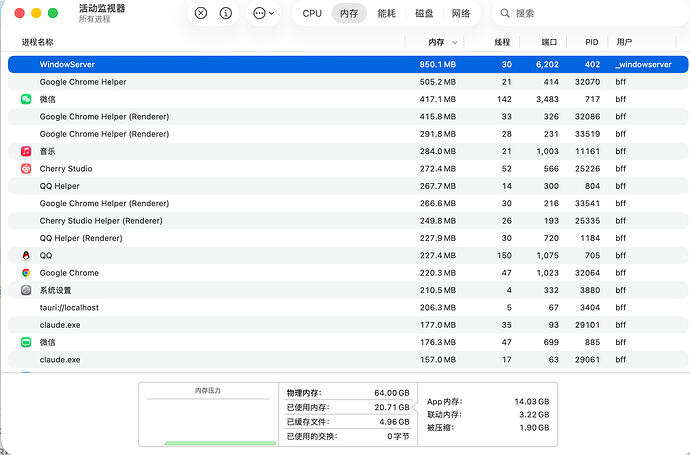Switch to the 能耗 tab
This screenshot has width=690, height=455.
(386, 14)
